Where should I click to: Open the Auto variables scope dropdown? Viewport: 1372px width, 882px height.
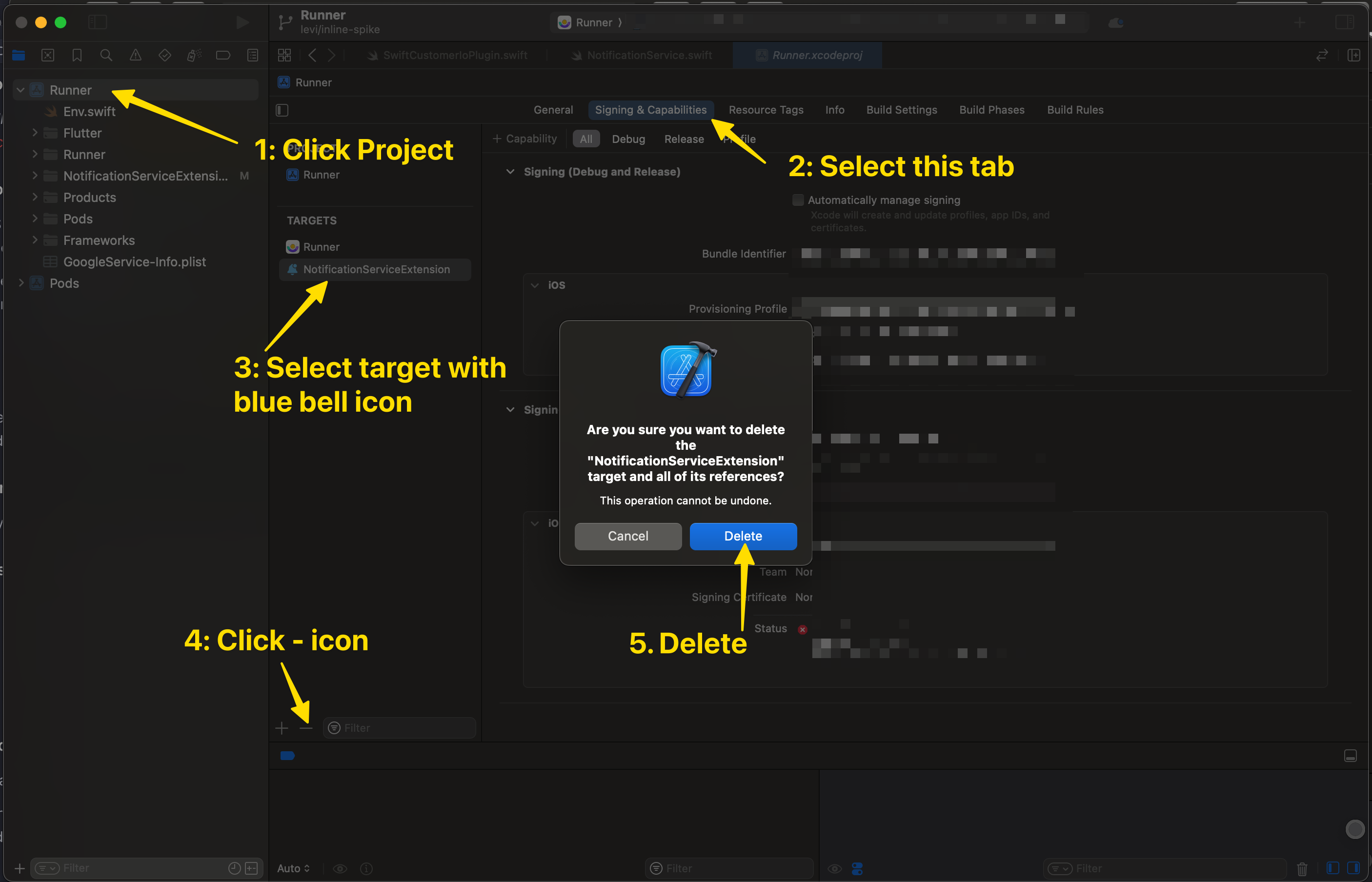tap(294, 868)
